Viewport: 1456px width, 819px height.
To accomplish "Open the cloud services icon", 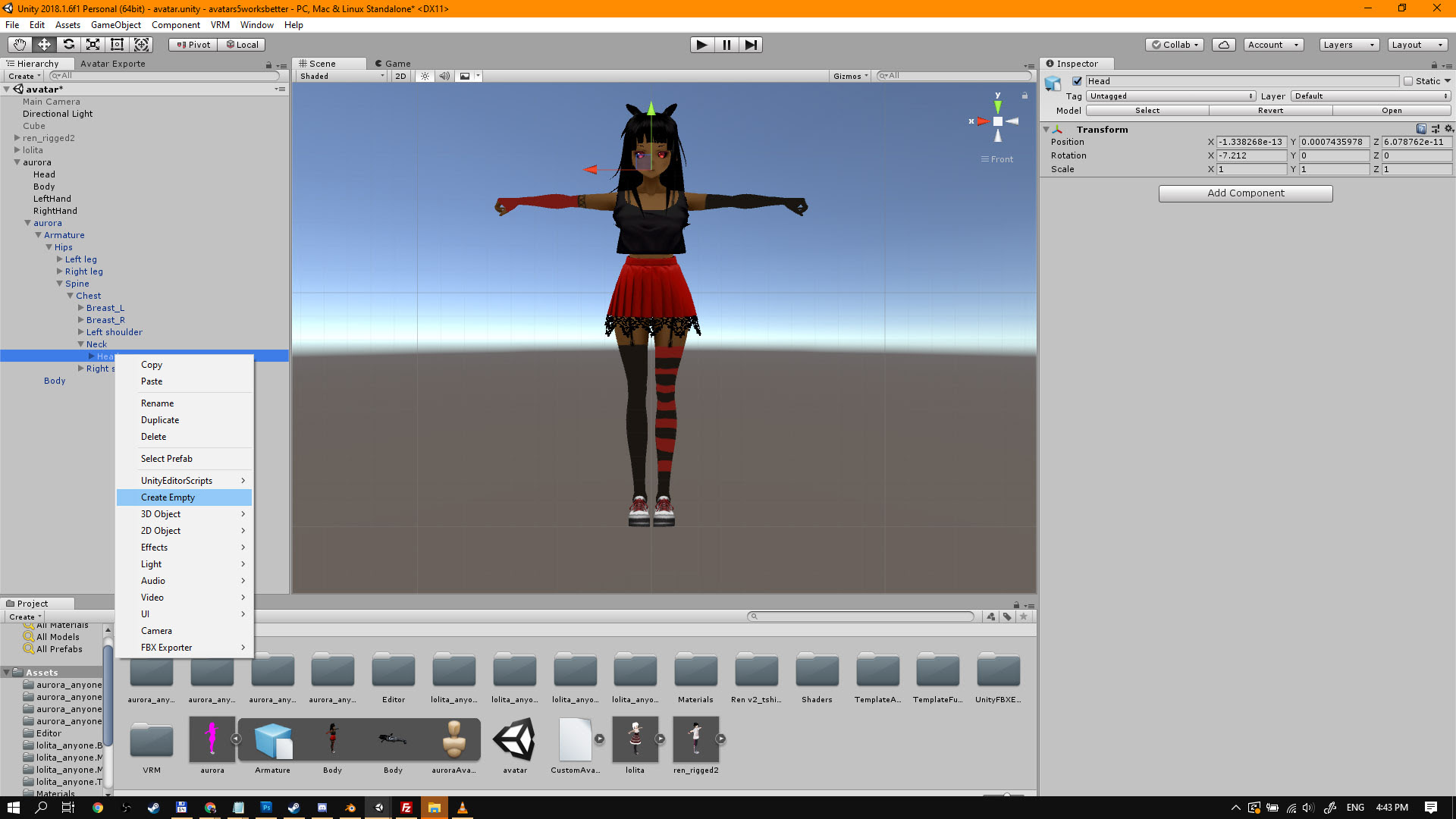I will [x=1223, y=45].
